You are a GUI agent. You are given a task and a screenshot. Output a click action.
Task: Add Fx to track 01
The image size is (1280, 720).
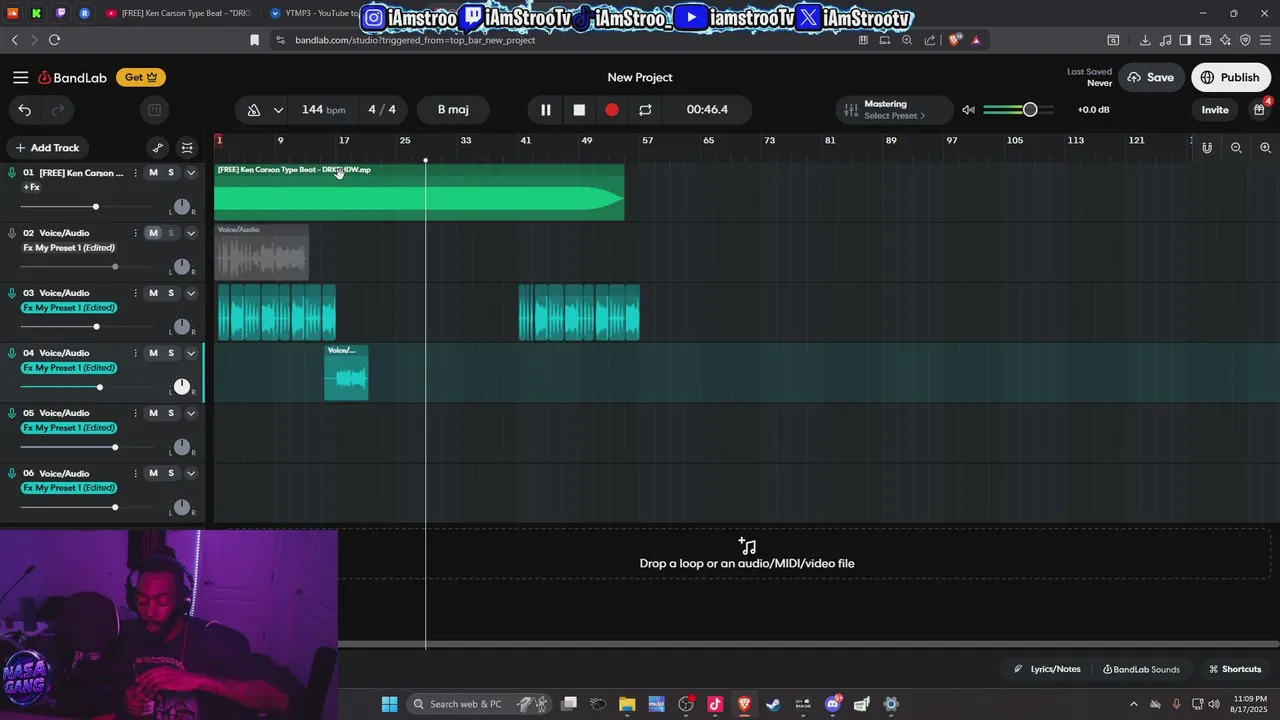pos(32,187)
